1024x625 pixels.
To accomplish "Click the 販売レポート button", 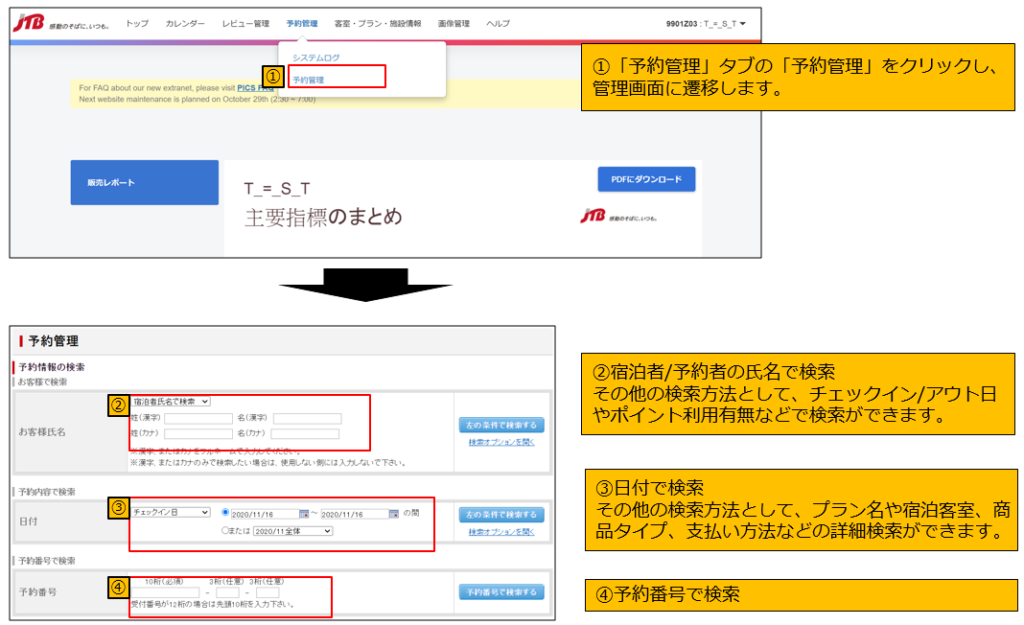I will [144, 183].
